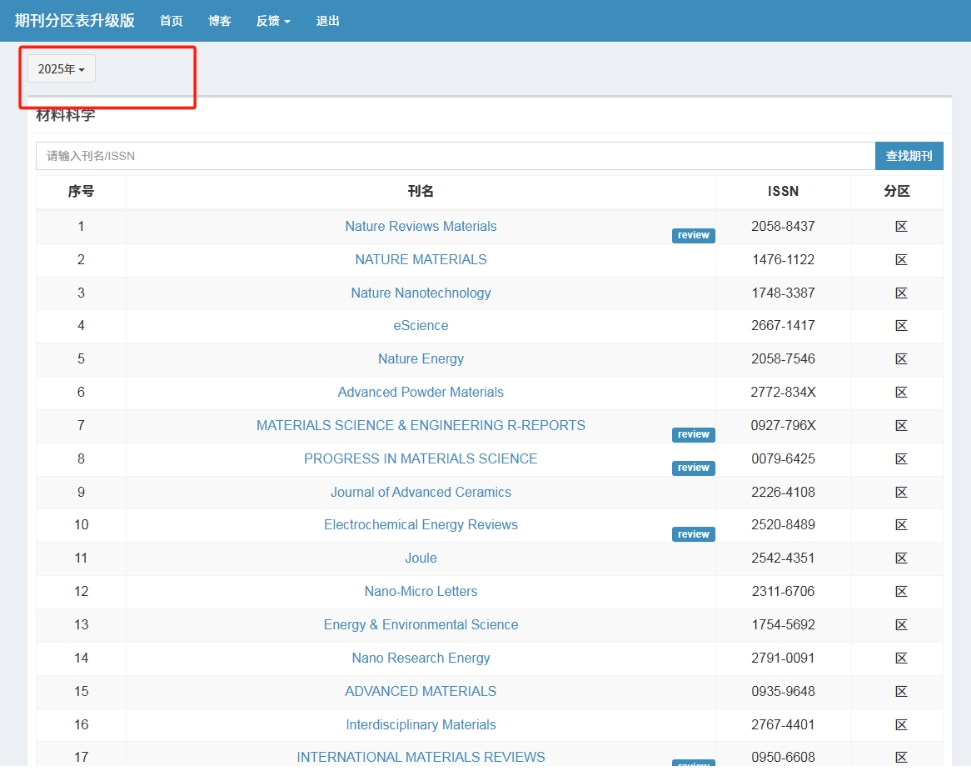Select the 区 icon in the NATURE MATERIALS row
The width and height of the screenshot is (971, 770).
pyautogui.click(x=901, y=260)
